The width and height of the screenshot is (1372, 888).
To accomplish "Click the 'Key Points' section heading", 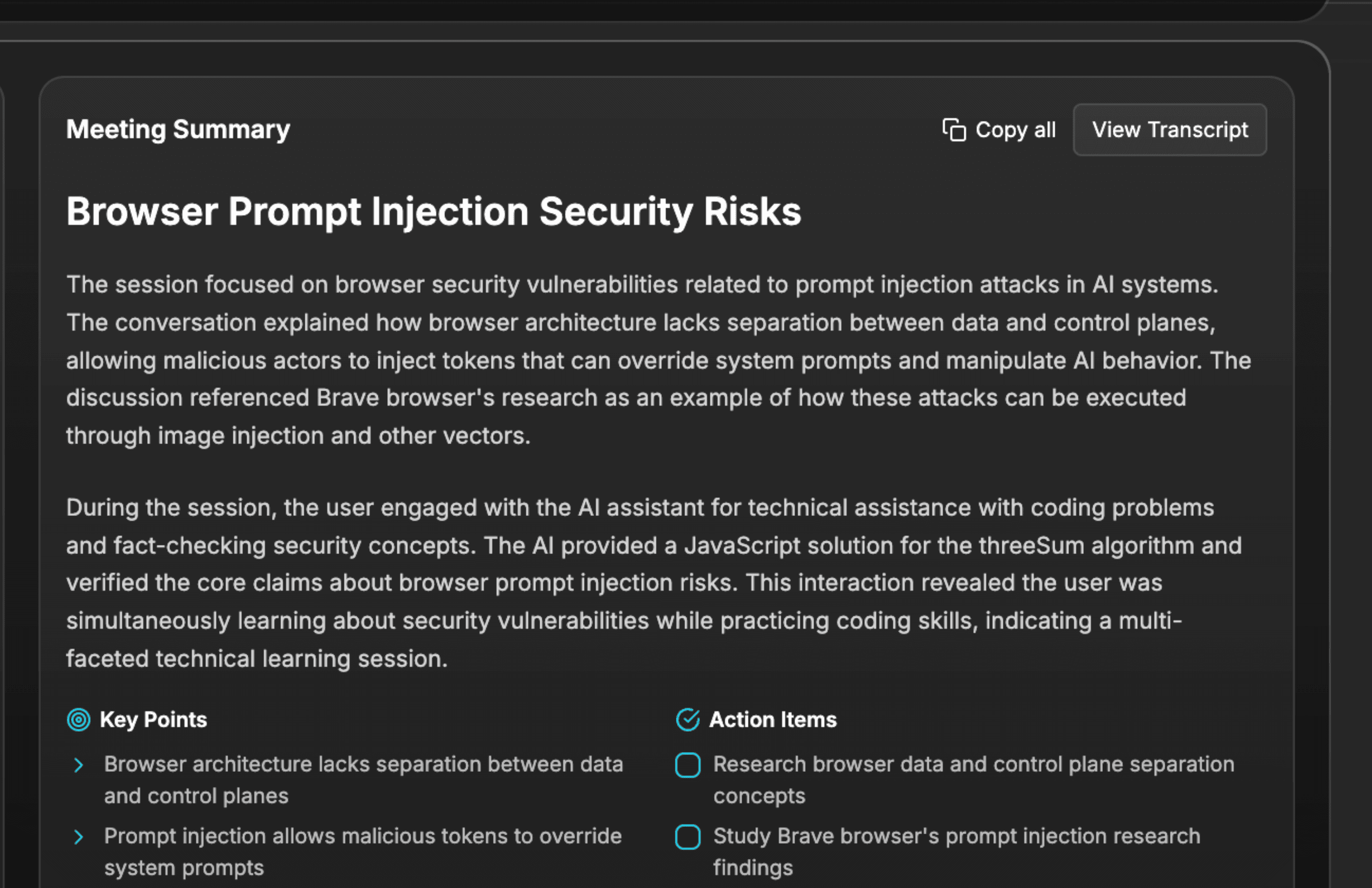I will pyautogui.click(x=153, y=720).
